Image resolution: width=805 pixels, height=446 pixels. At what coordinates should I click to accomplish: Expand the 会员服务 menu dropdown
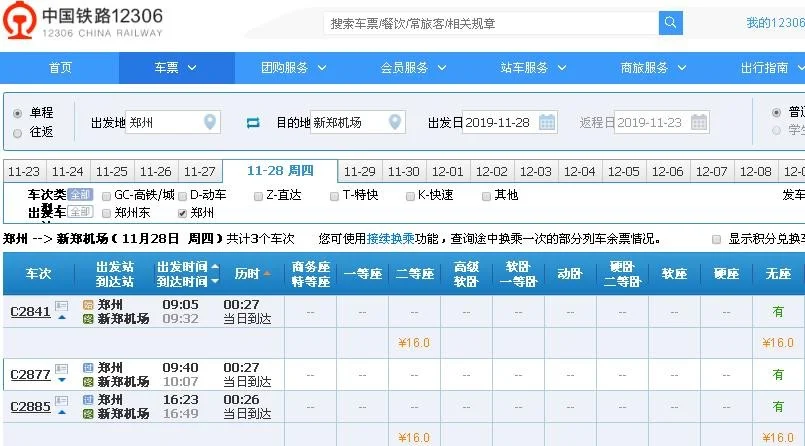coord(442,68)
